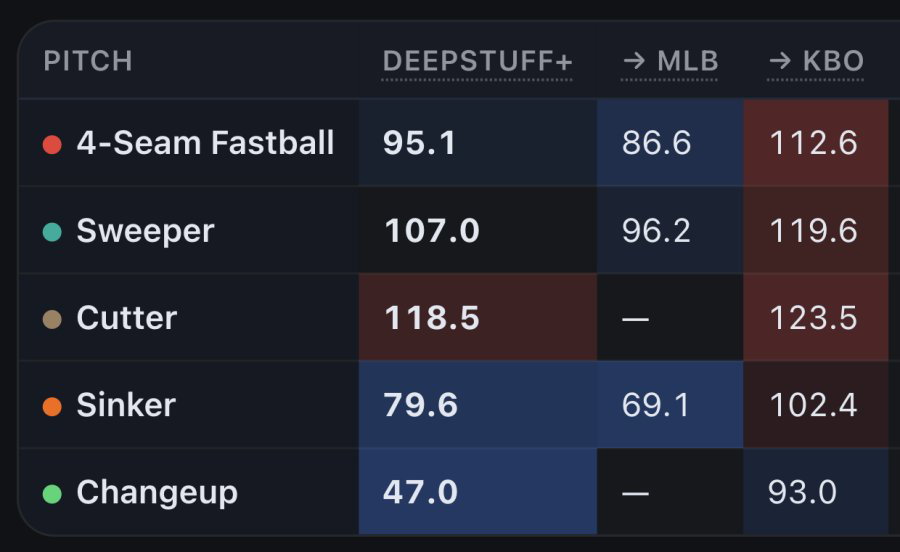
Task: Click the red 4-Seam Fastball dot
Action: click(x=52, y=145)
